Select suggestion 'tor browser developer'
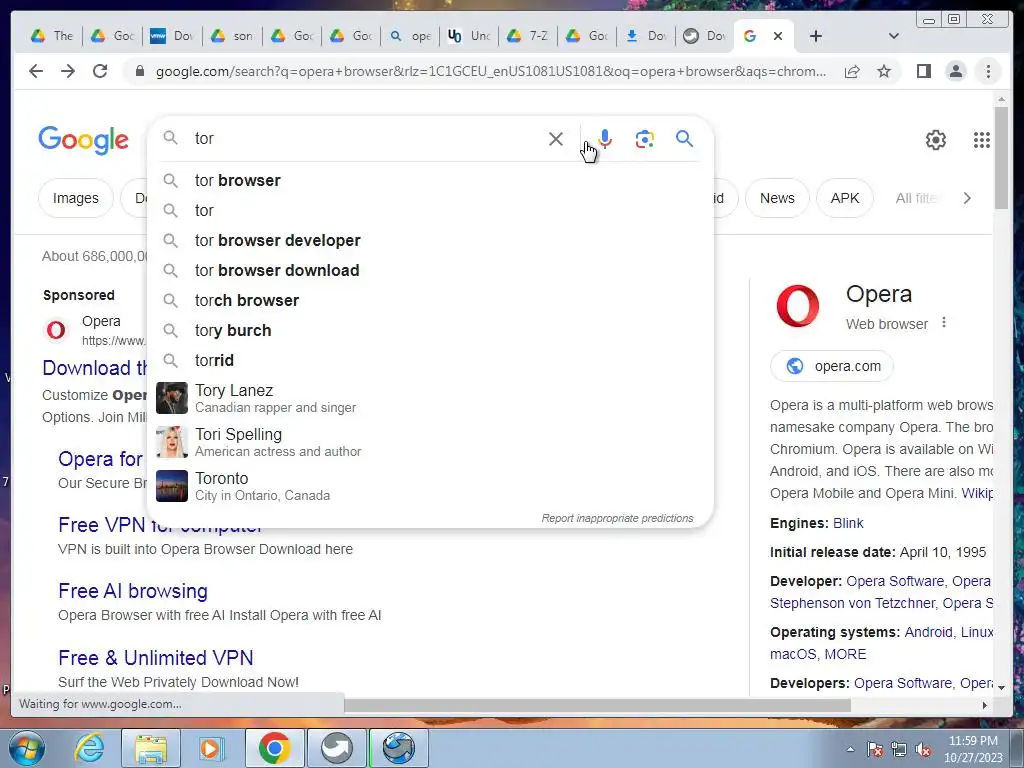This screenshot has height=768, width=1024. pyautogui.click(x=430, y=240)
